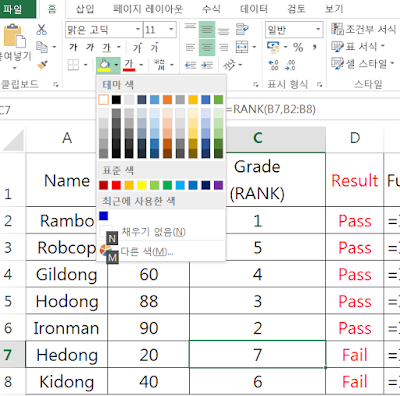Image resolution: width=400 pixels, height=396 pixels.
Task: Click the Decrease Decimal icon
Action: [x=290, y=65]
